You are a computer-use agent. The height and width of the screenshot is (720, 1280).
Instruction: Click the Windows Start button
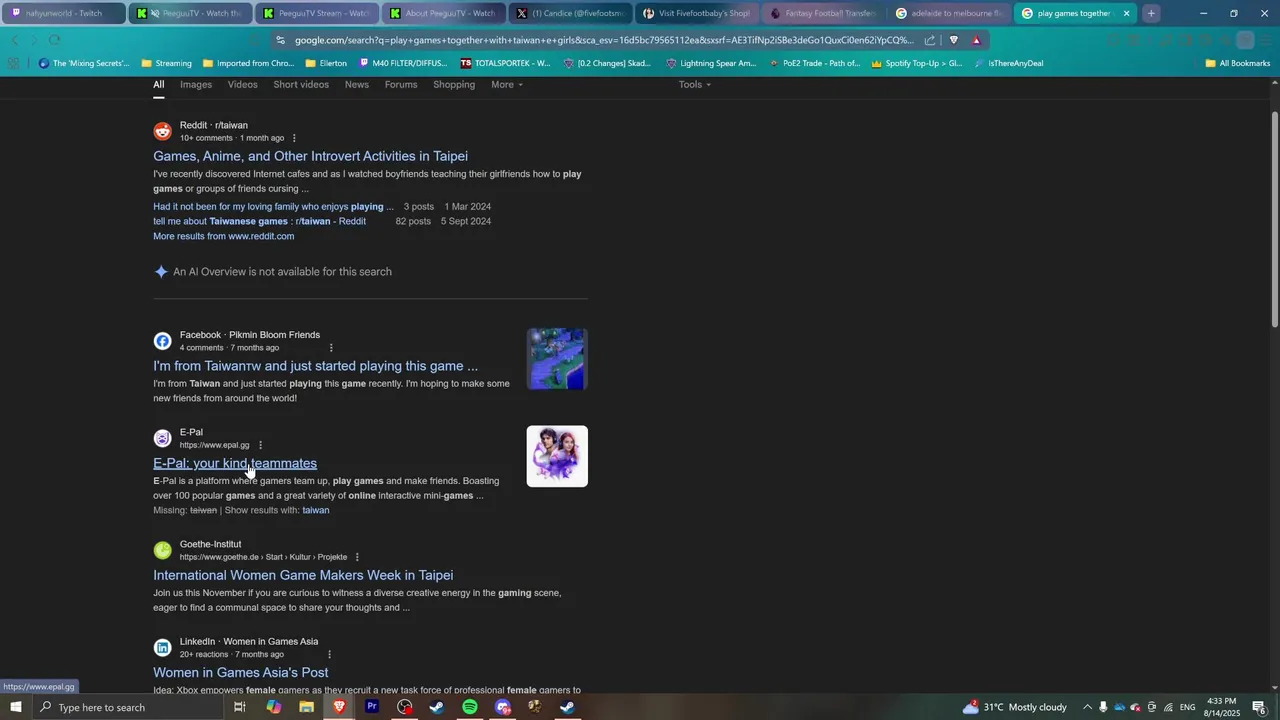16,707
